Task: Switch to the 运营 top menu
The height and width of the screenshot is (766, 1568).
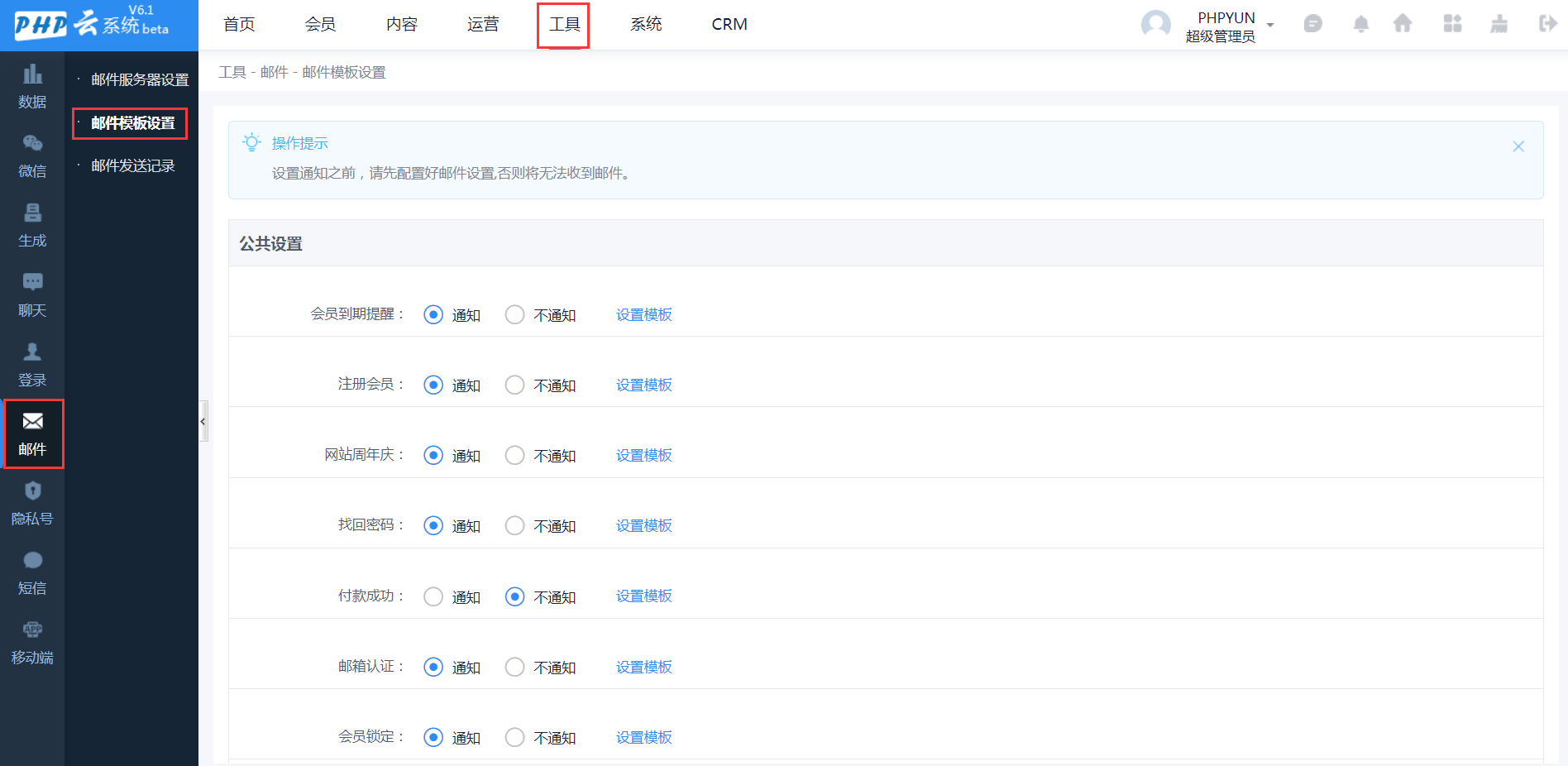Action: point(483,25)
